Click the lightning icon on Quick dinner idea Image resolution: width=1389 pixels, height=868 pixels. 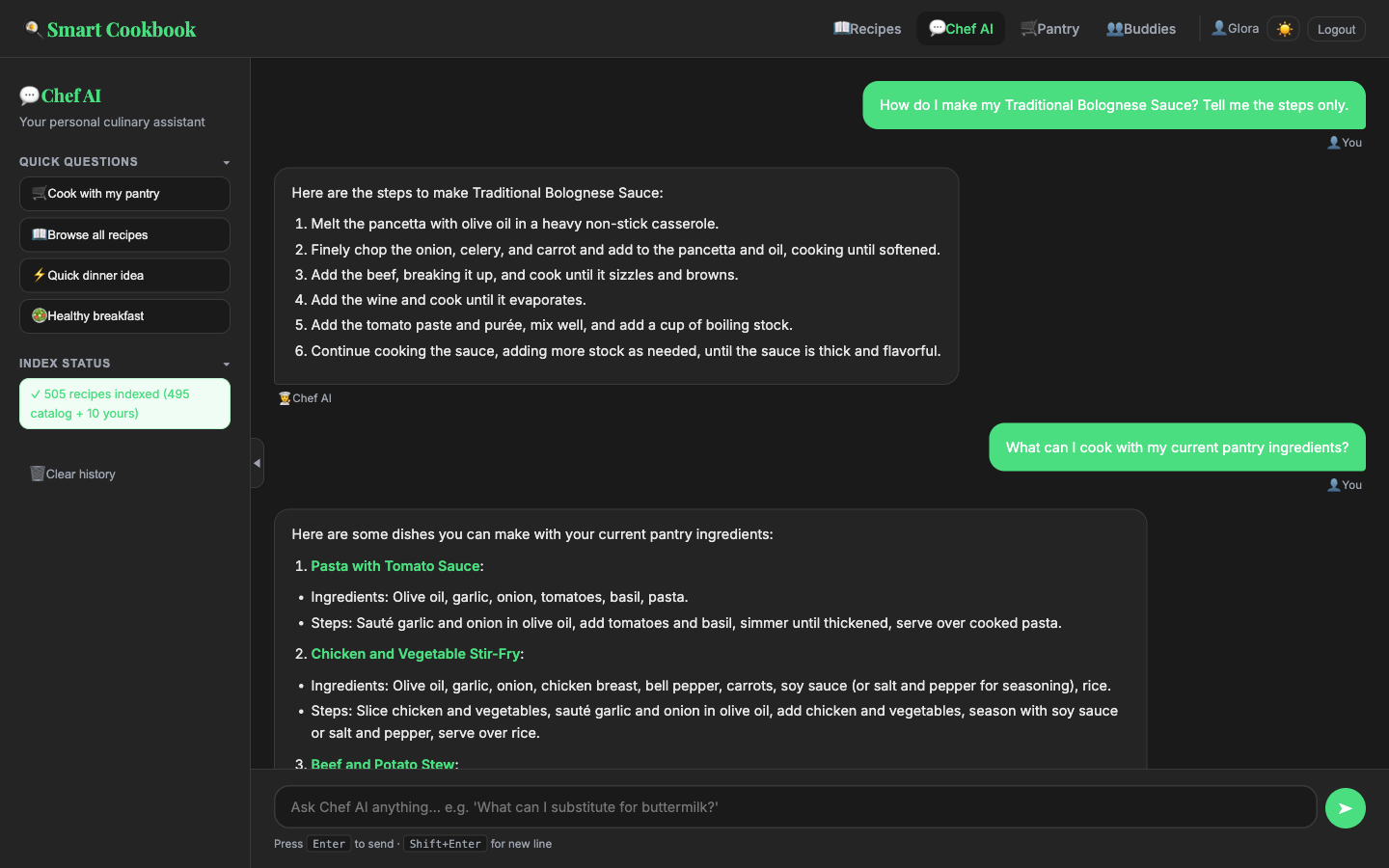coord(39,275)
